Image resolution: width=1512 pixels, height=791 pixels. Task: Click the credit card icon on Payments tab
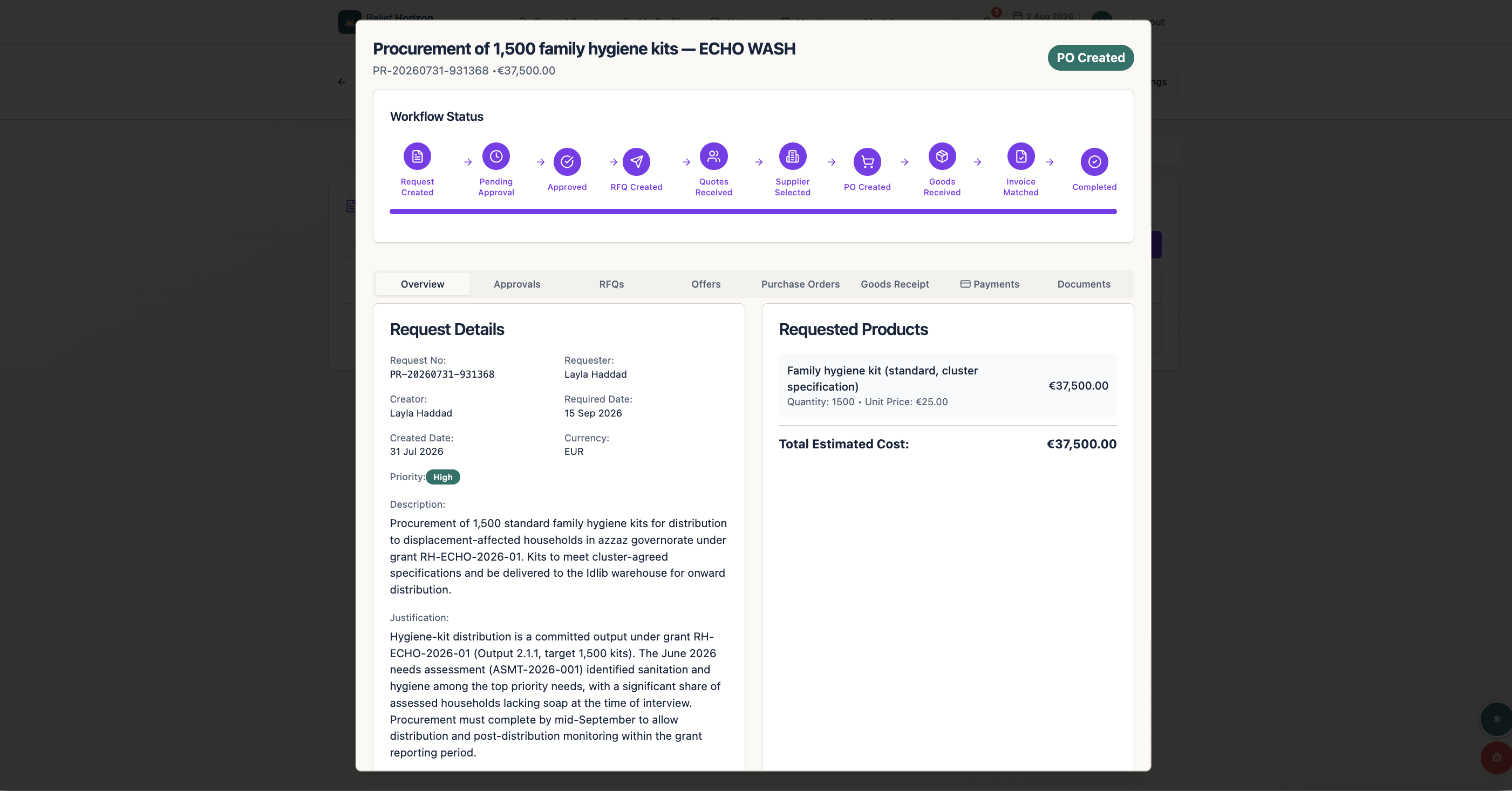[x=965, y=284]
